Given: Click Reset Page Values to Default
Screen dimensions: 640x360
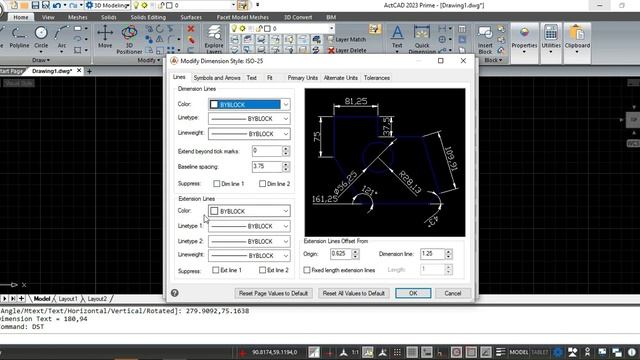Looking at the screenshot, I should tap(273, 293).
